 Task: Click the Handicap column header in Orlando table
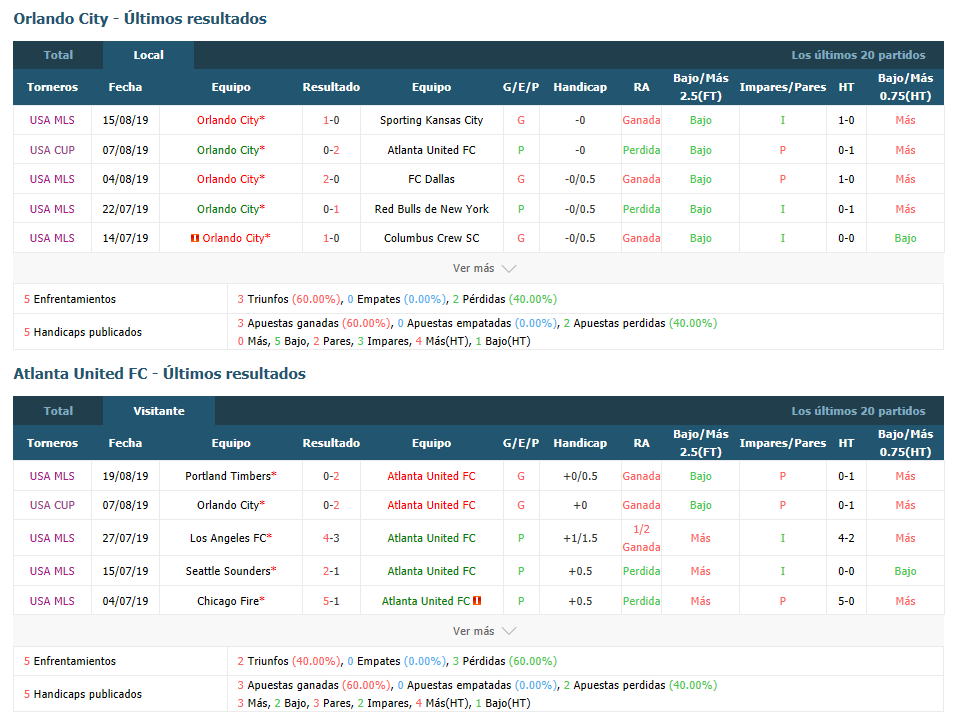click(580, 87)
